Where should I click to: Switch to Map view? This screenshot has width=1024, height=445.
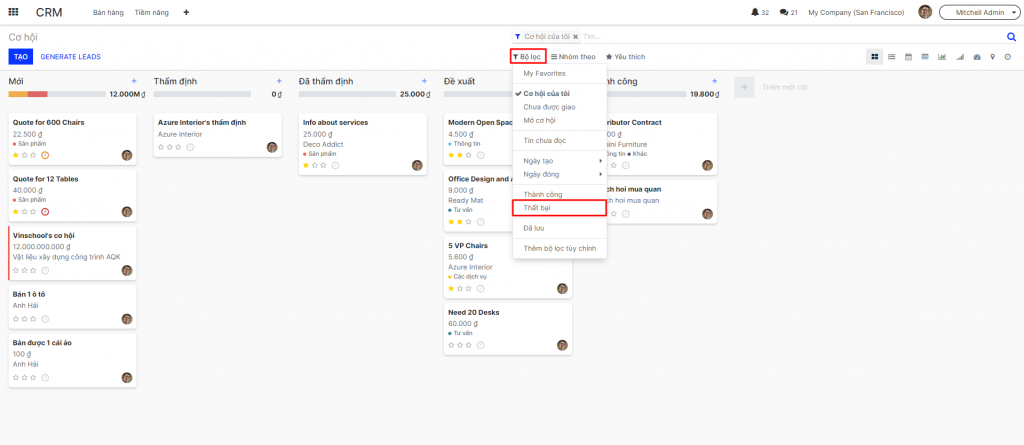point(993,57)
